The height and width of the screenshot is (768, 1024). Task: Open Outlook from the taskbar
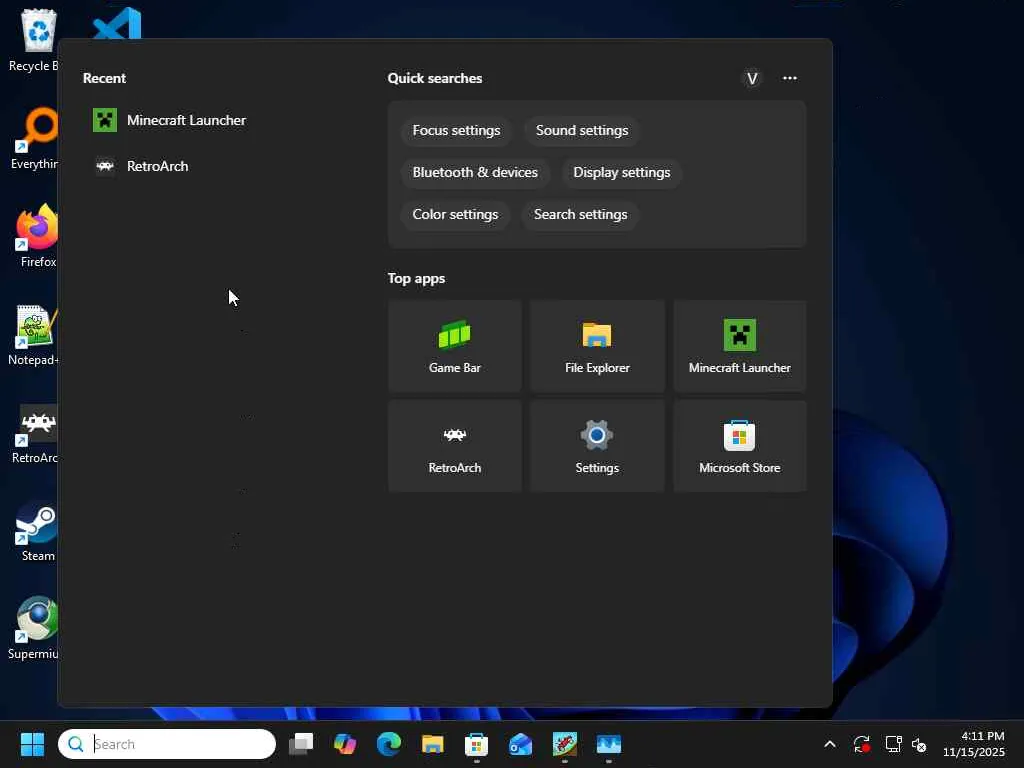pos(520,744)
